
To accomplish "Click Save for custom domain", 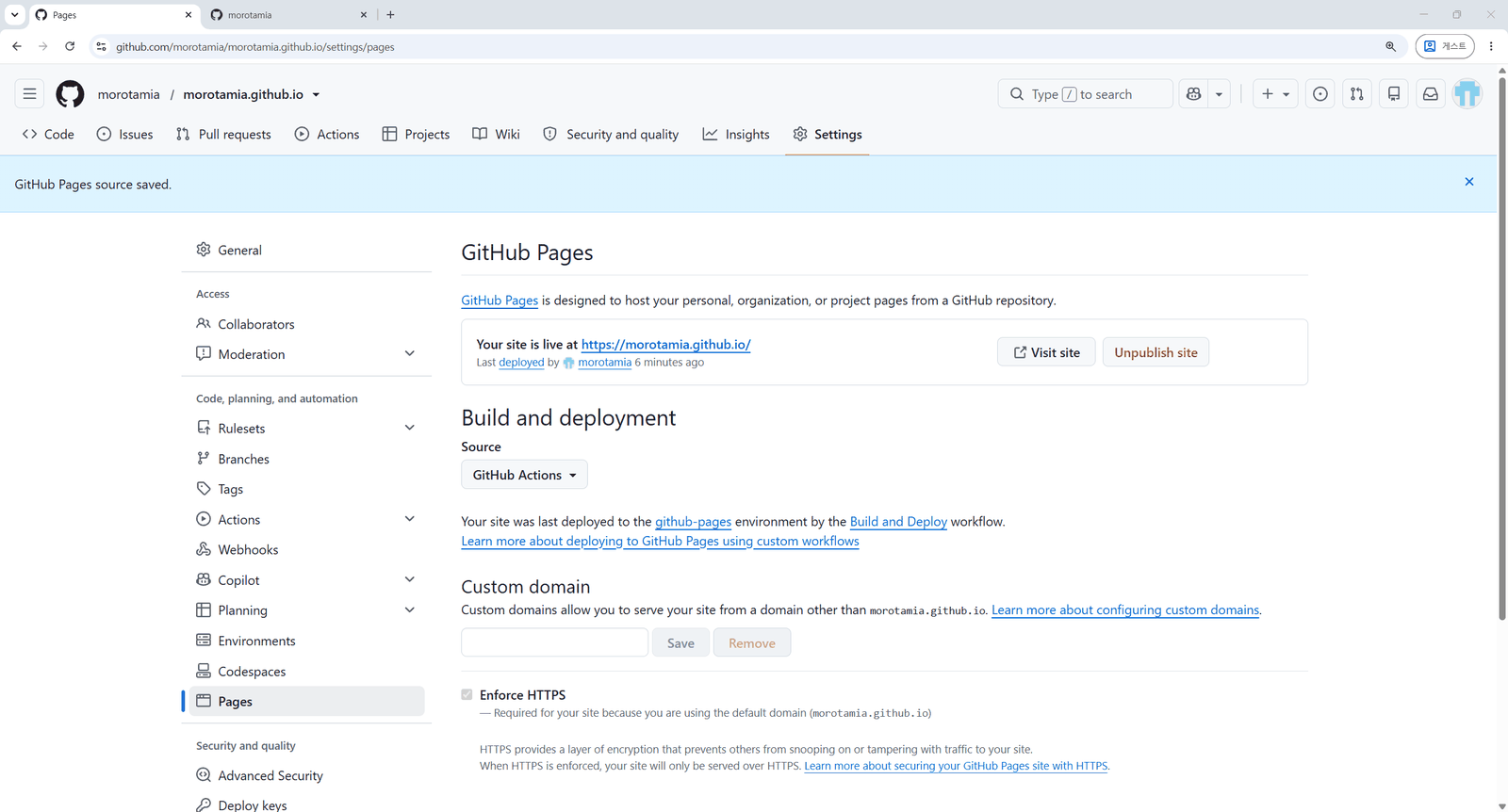I will click(x=680, y=642).
